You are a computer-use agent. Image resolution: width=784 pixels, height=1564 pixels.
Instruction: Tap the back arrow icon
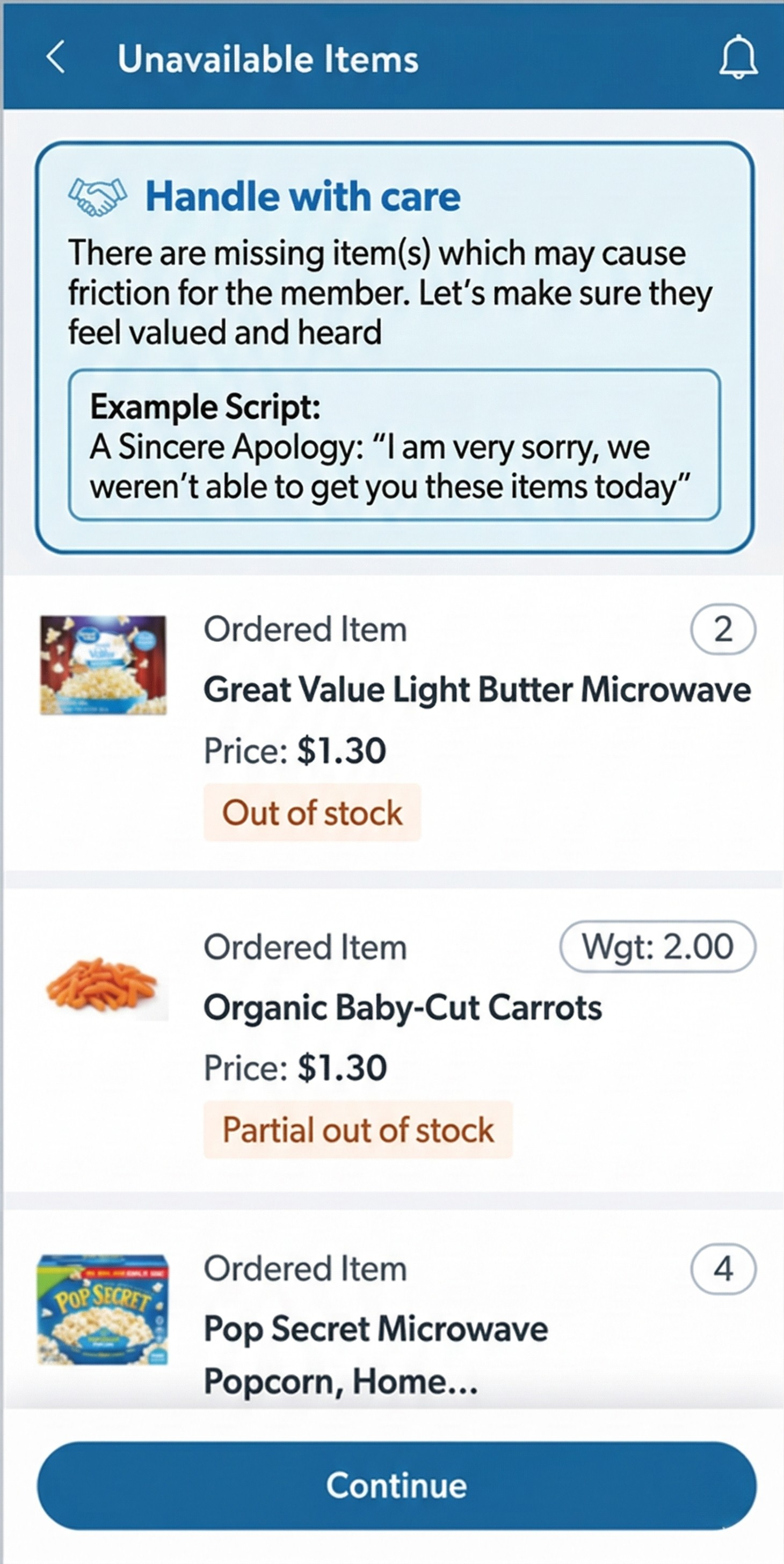tap(56, 57)
